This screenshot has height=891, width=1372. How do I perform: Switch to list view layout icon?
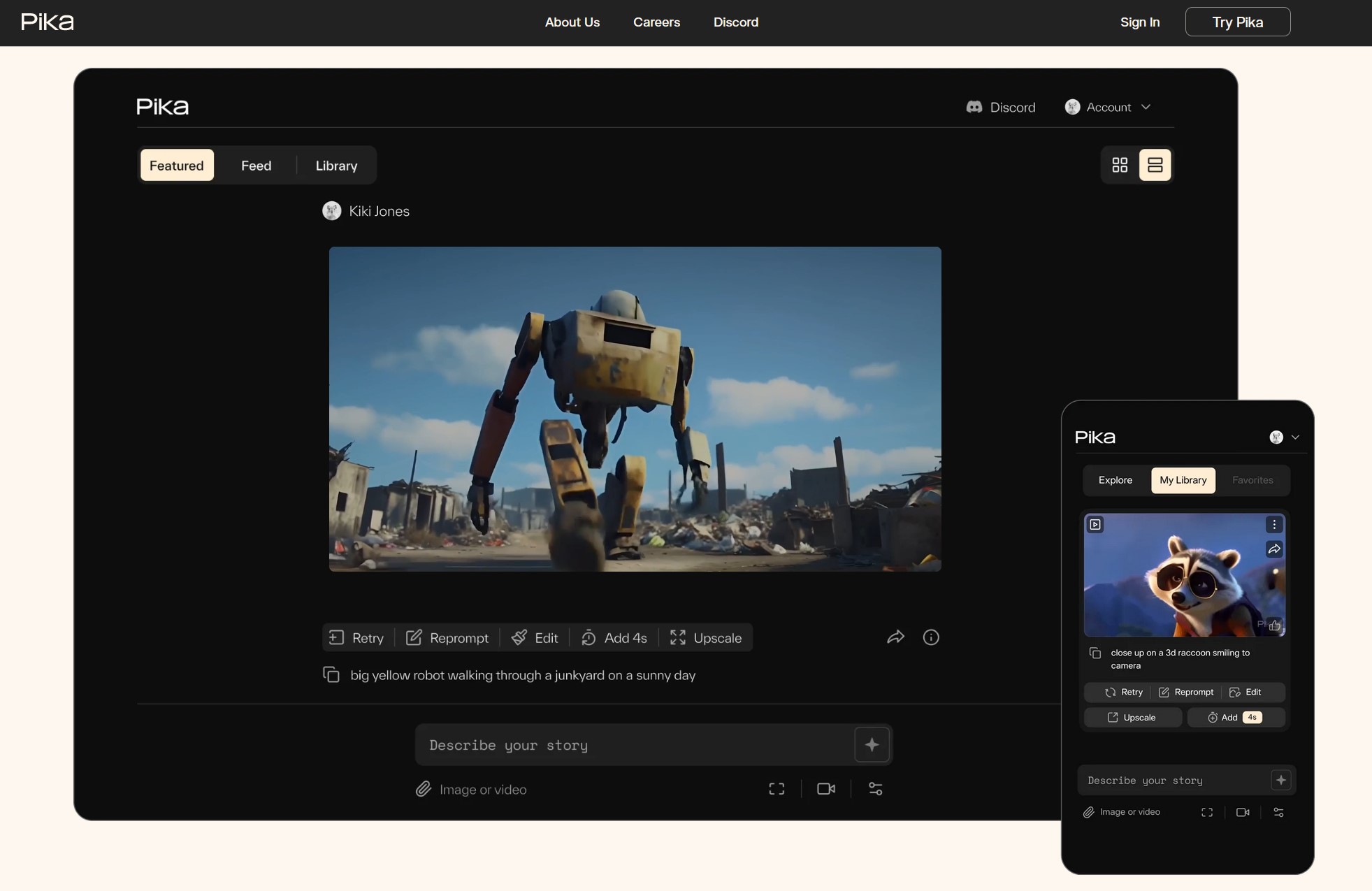[x=1155, y=165]
